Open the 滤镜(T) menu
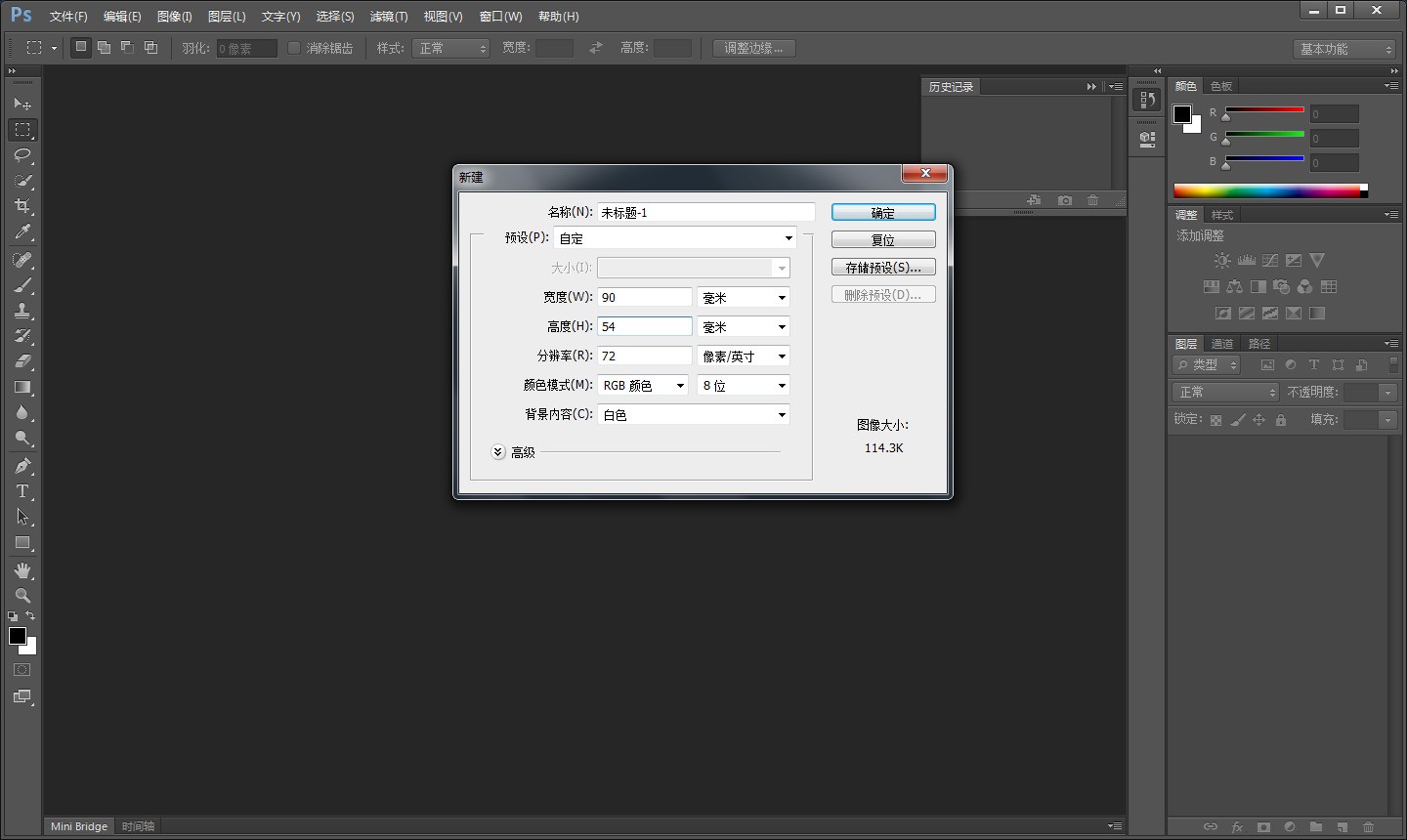This screenshot has height=840, width=1407. coord(388,17)
